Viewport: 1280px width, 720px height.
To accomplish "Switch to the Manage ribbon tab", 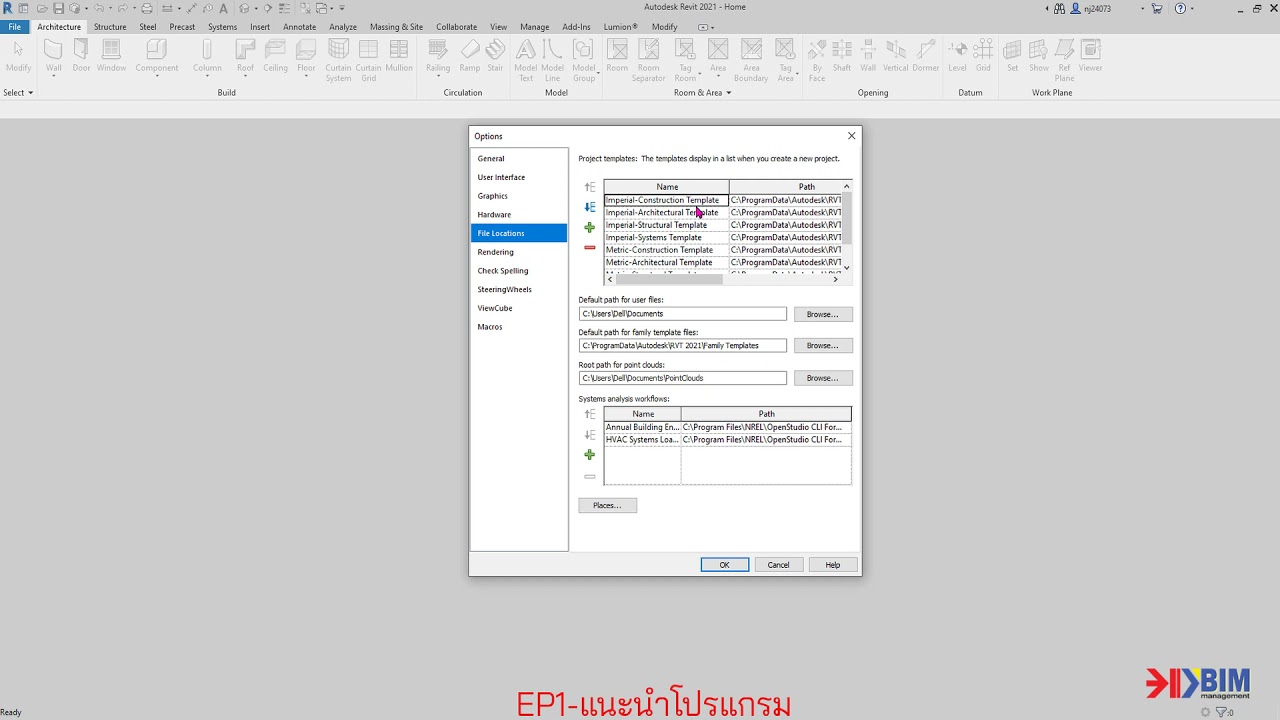I will point(534,27).
